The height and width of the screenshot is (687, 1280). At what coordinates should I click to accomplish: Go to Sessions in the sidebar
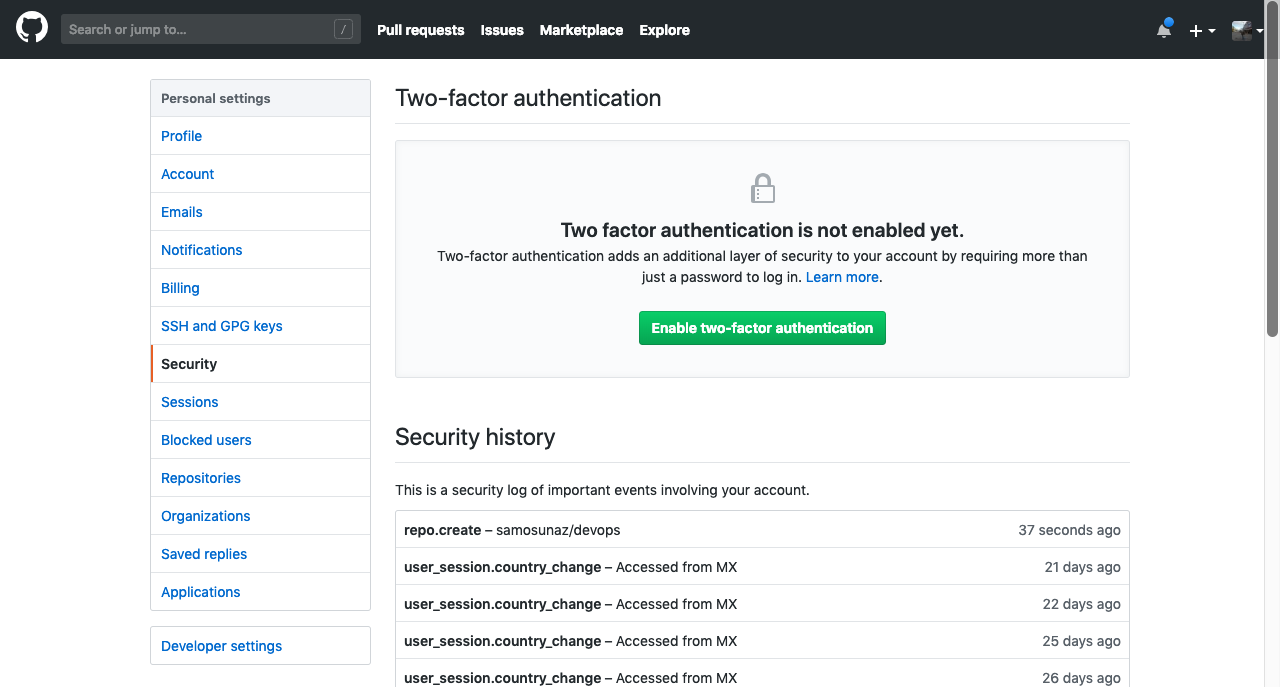(189, 402)
